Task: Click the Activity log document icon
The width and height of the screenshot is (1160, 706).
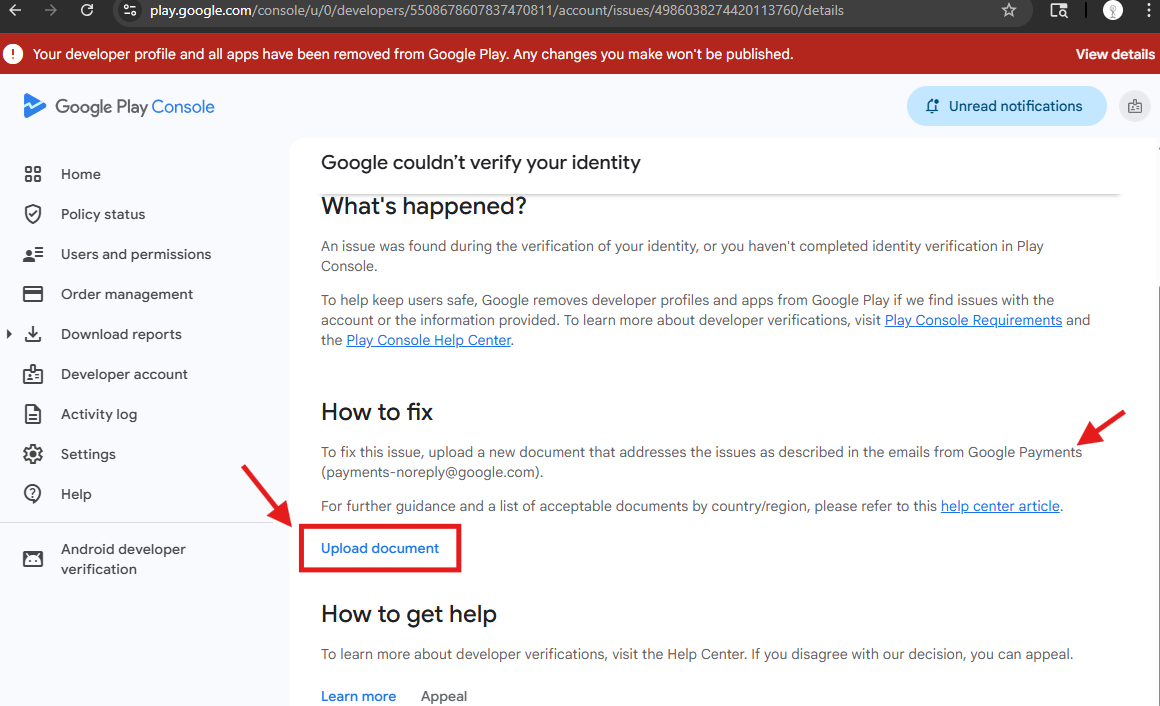Action: pos(33,414)
